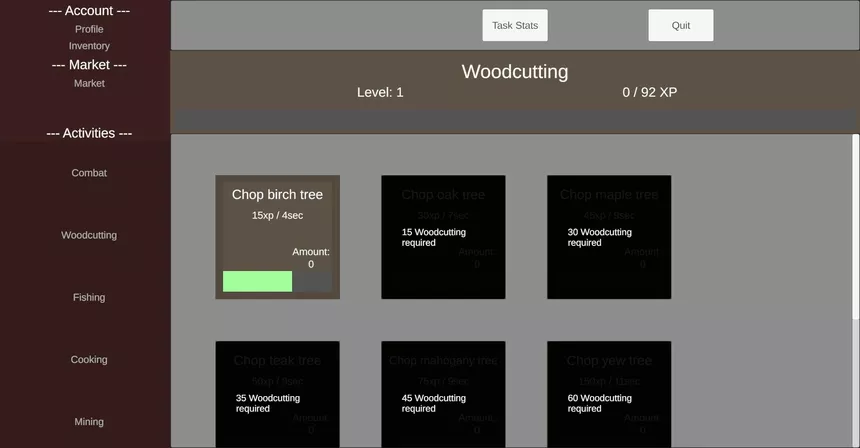Click the locked Chop teak tree card
This screenshot has width=860, height=448.
tap(278, 394)
